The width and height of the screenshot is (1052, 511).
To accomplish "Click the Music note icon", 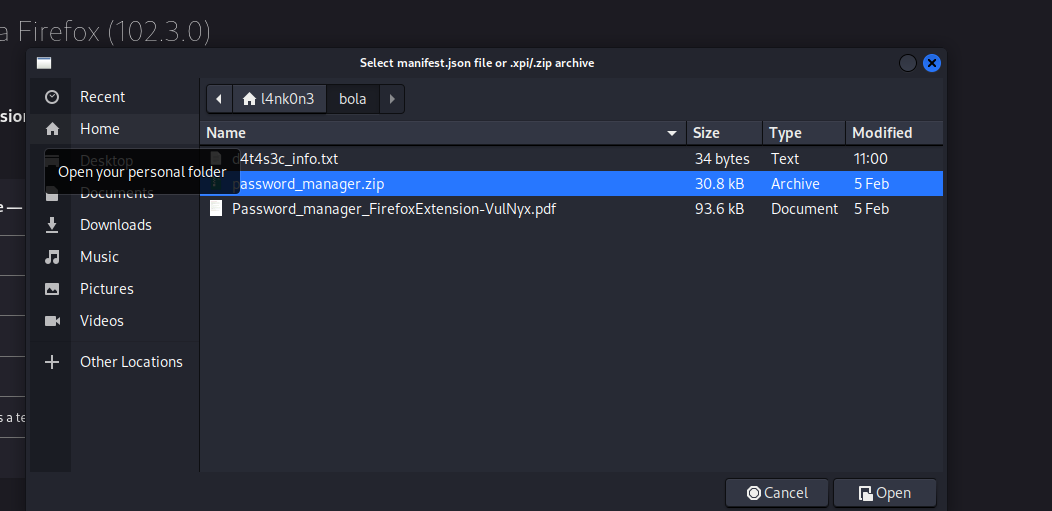I will [52, 257].
